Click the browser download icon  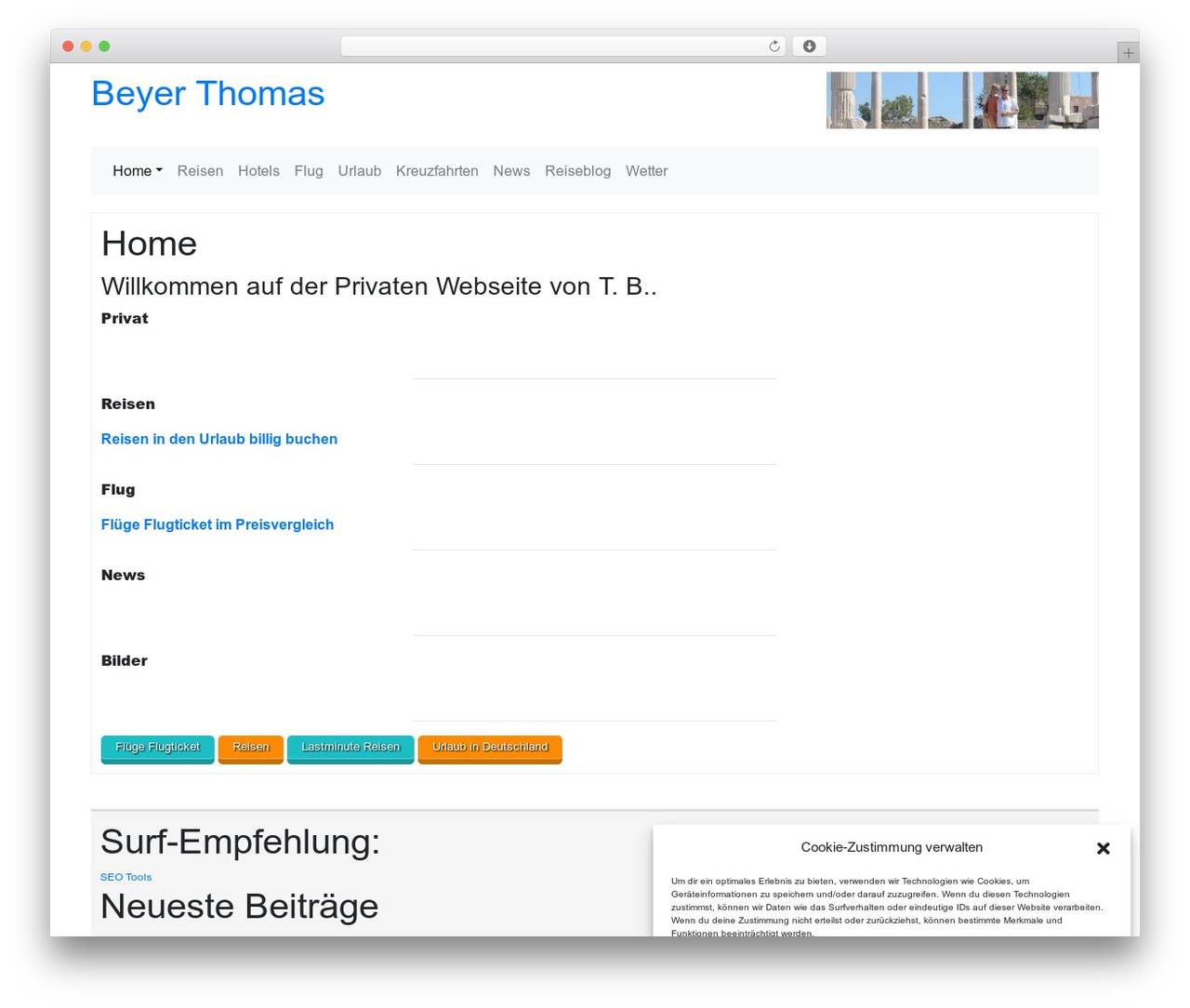coord(809,46)
